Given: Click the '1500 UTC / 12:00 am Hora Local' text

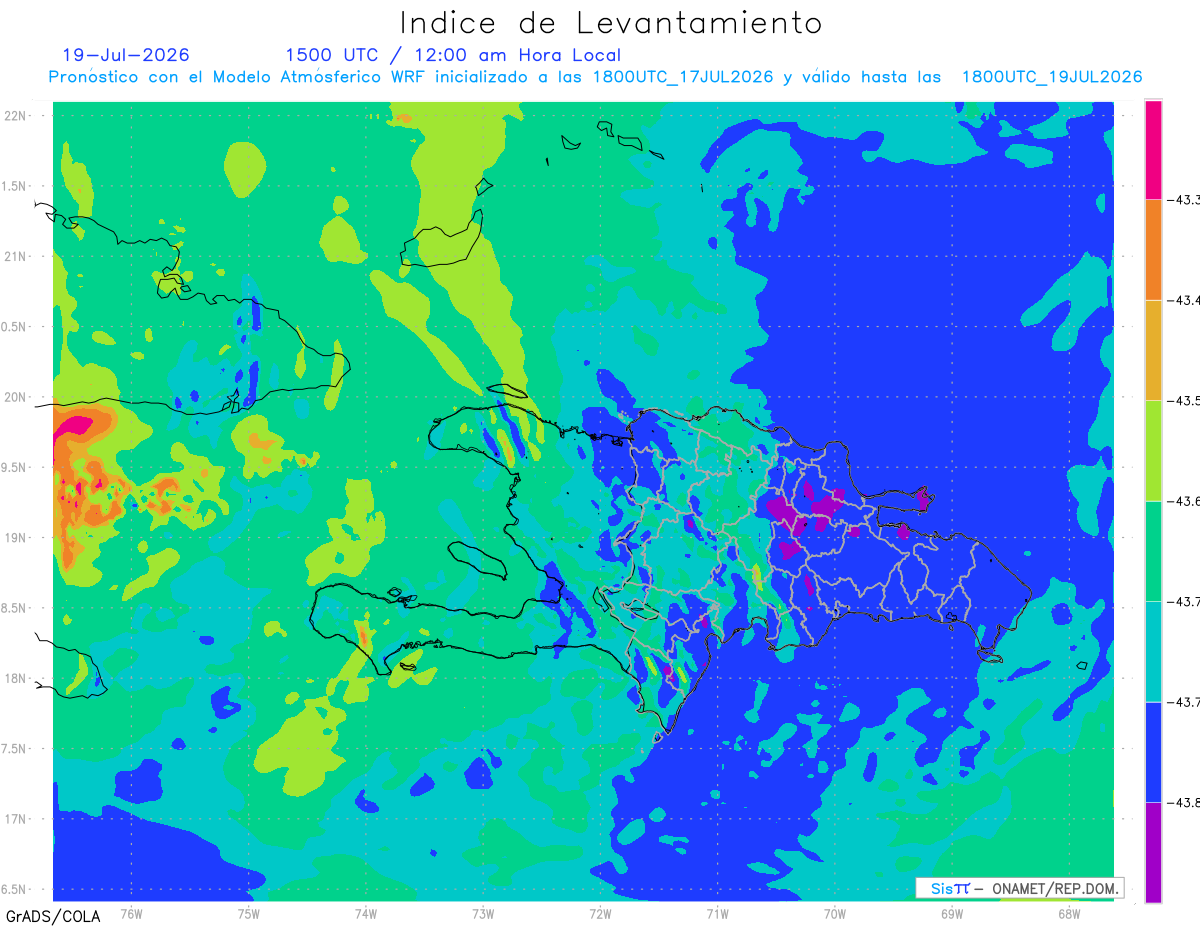Looking at the screenshot, I should click(x=453, y=55).
